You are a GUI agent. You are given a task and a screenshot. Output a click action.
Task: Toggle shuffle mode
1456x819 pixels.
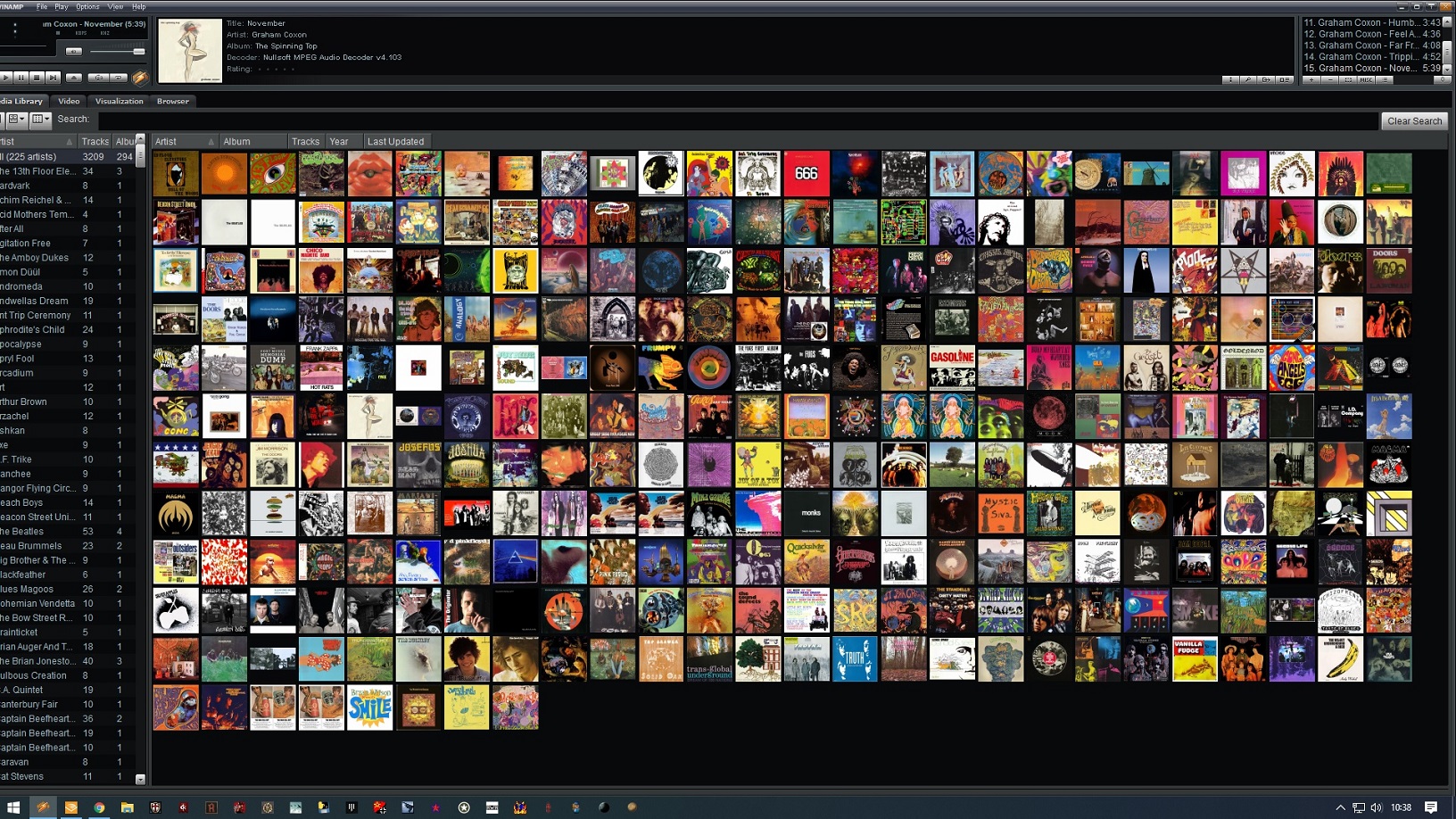[x=98, y=78]
